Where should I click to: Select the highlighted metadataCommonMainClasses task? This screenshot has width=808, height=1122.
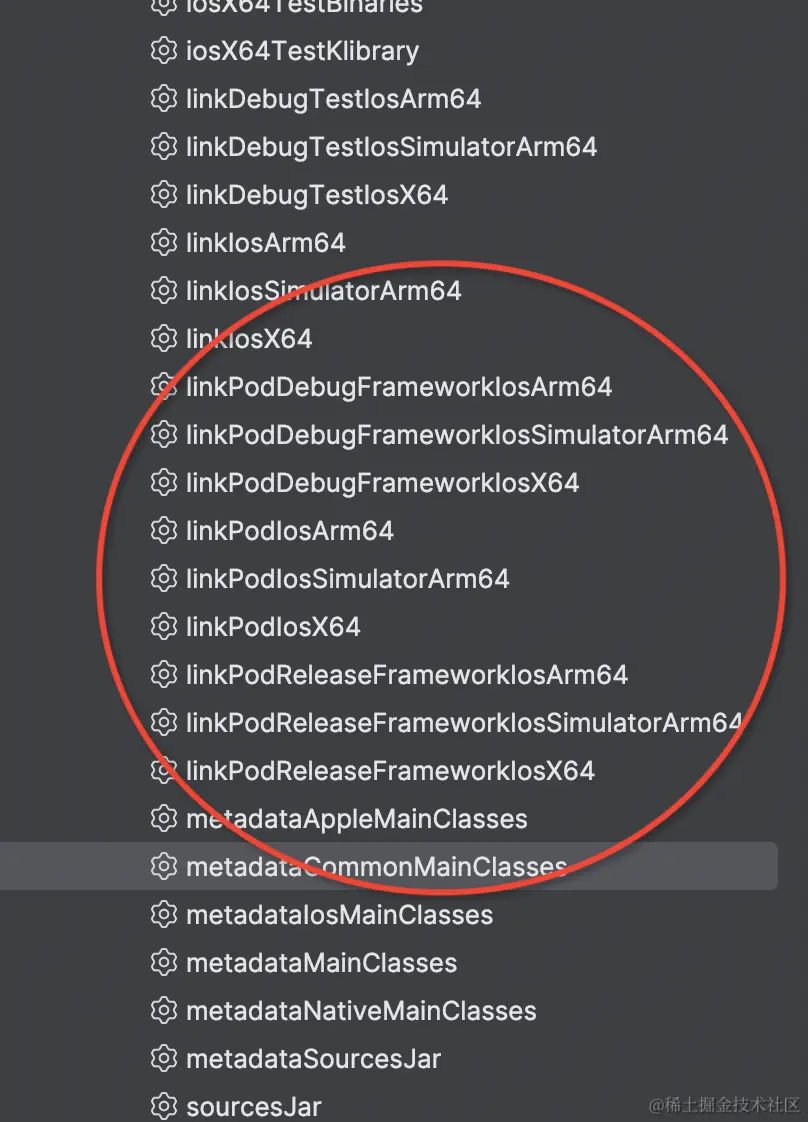pos(375,866)
